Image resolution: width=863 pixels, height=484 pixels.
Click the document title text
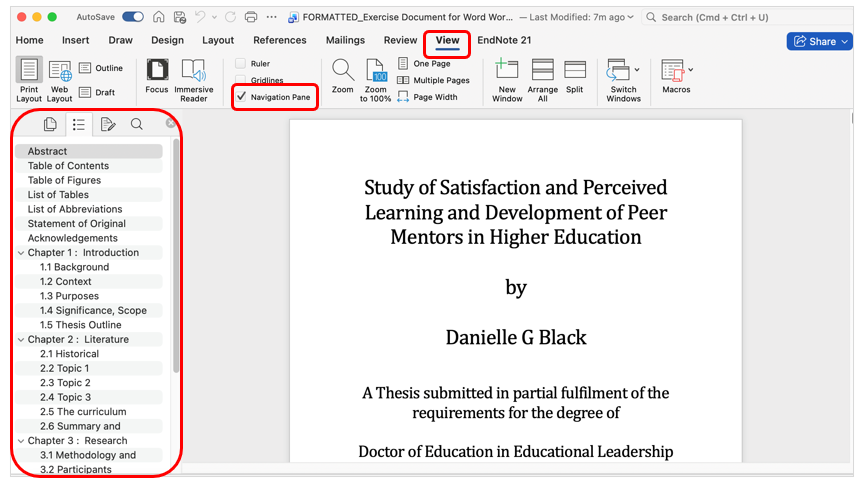[516, 213]
